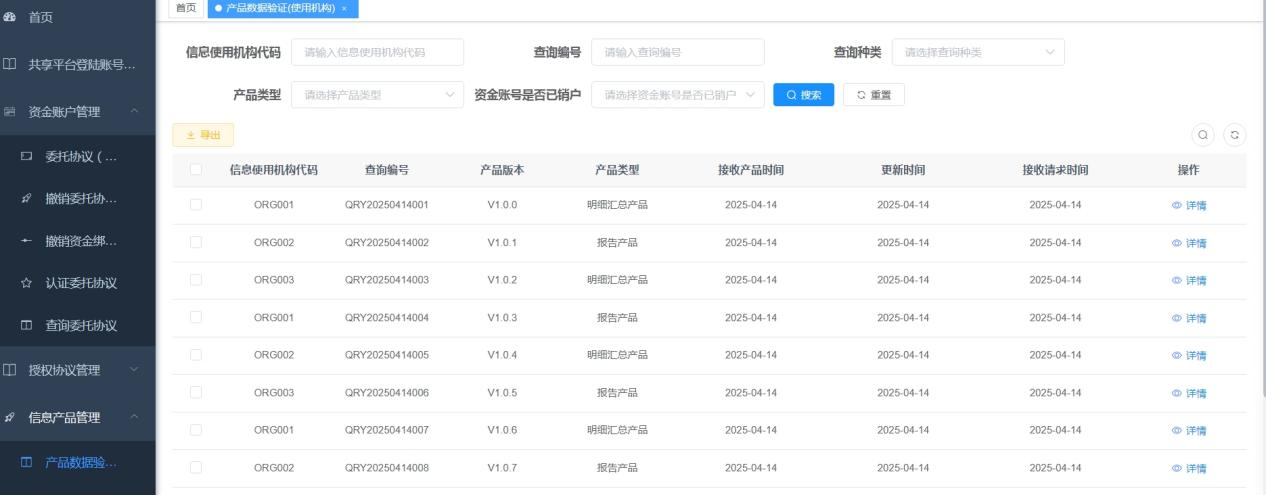
Task: Tick the select-all checkbox in table header
Action: pyautogui.click(x=196, y=170)
